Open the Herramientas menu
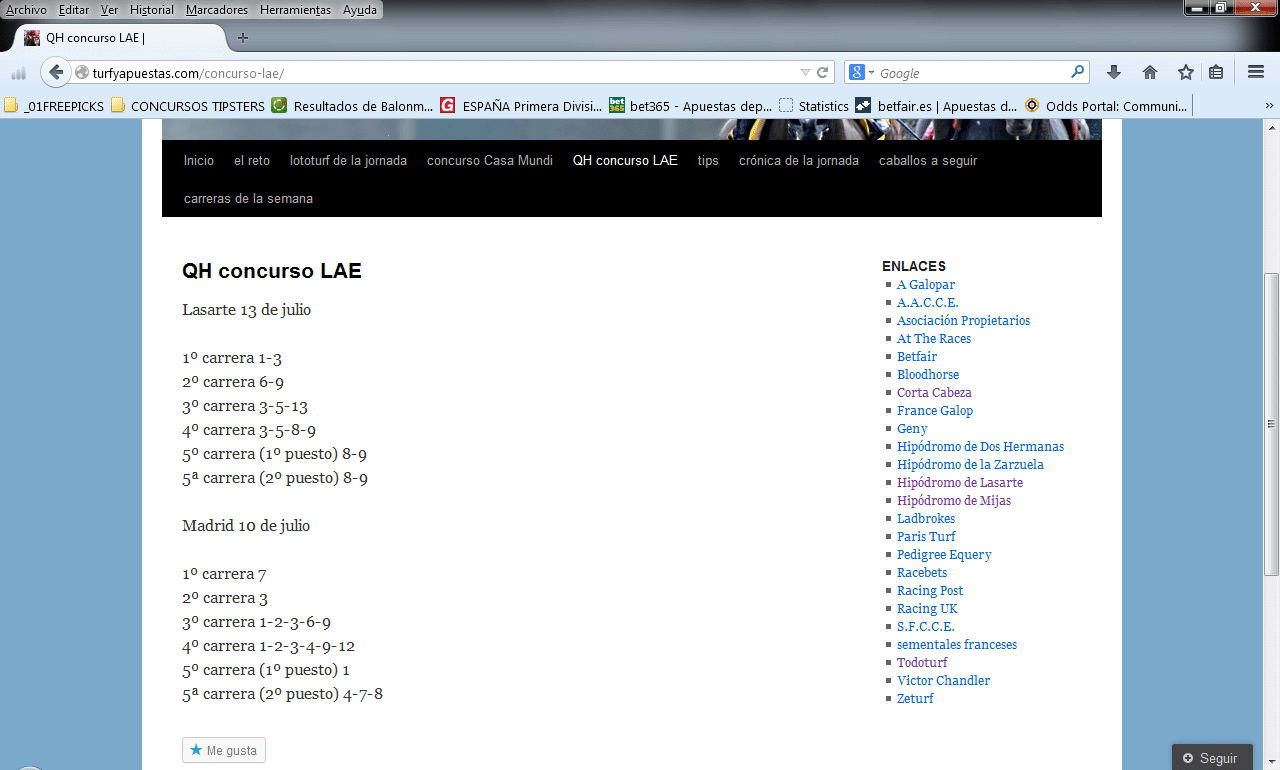The height and width of the screenshot is (770, 1280). pyautogui.click(x=296, y=10)
